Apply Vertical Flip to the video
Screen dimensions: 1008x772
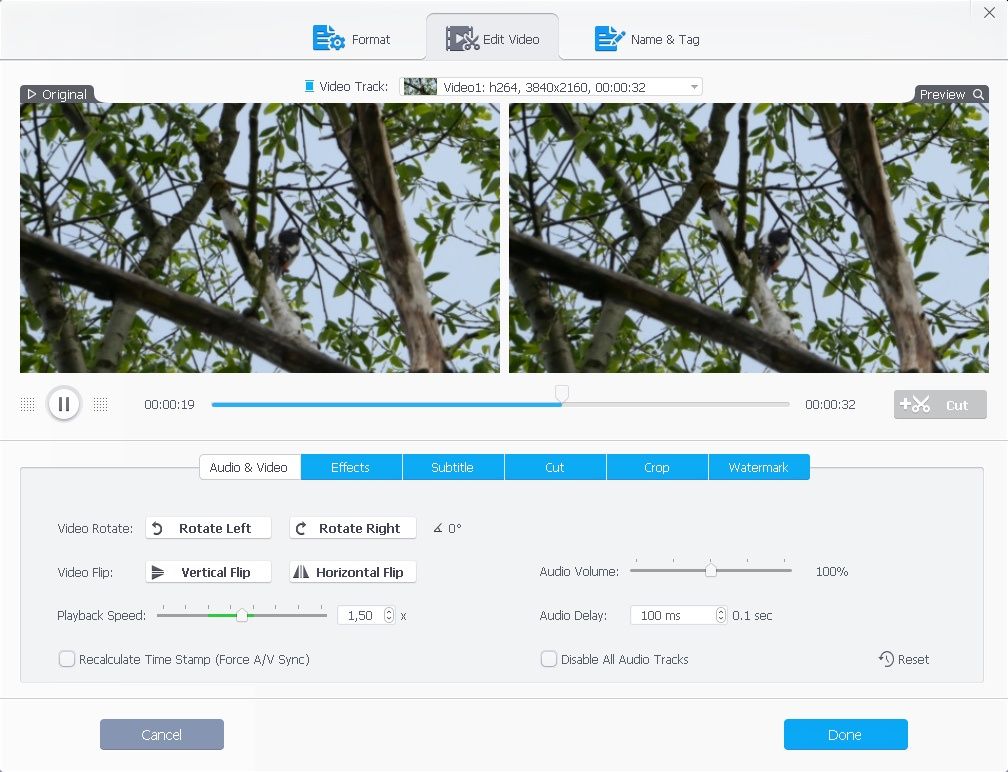pyautogui.click(x=208, y=572)
